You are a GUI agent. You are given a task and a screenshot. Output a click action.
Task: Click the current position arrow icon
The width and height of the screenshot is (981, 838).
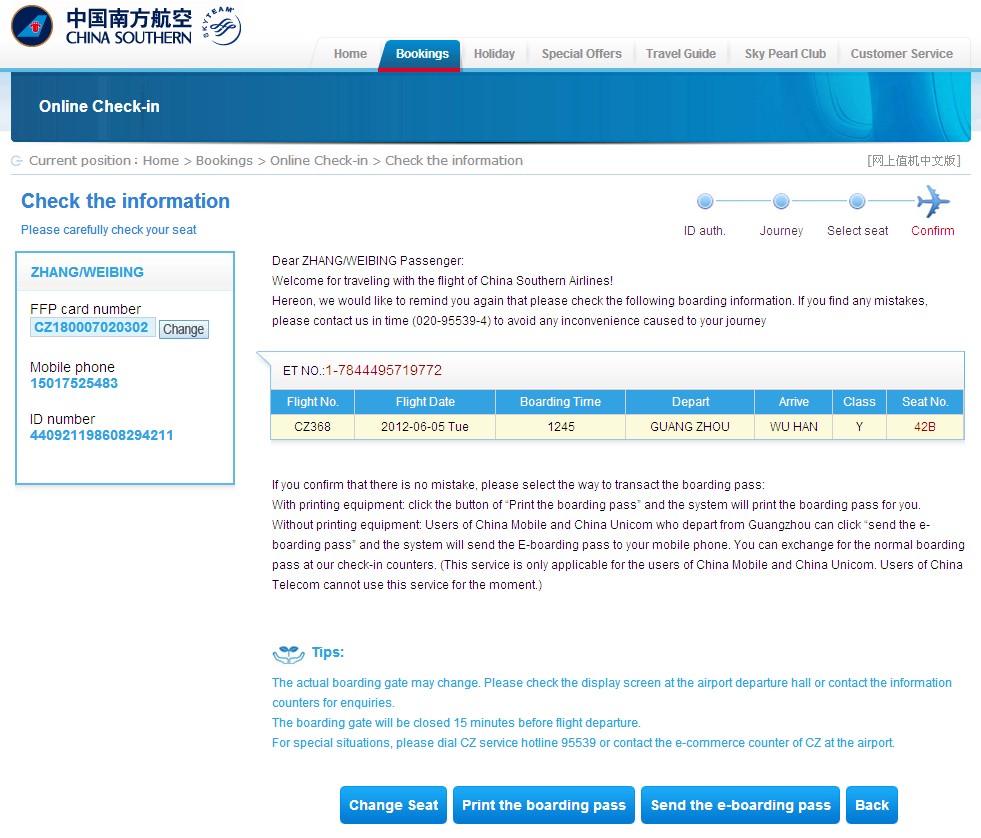(x=17, y=161)
